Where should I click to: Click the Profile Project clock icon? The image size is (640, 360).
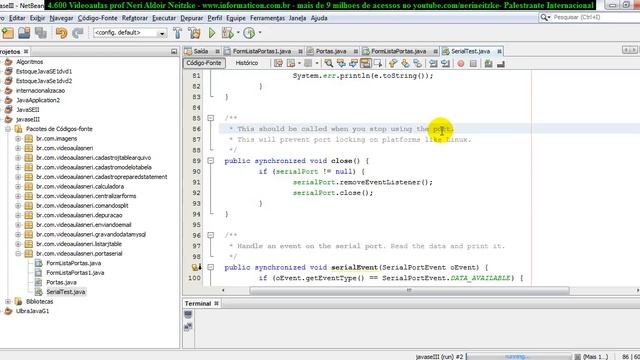point(249,33)
